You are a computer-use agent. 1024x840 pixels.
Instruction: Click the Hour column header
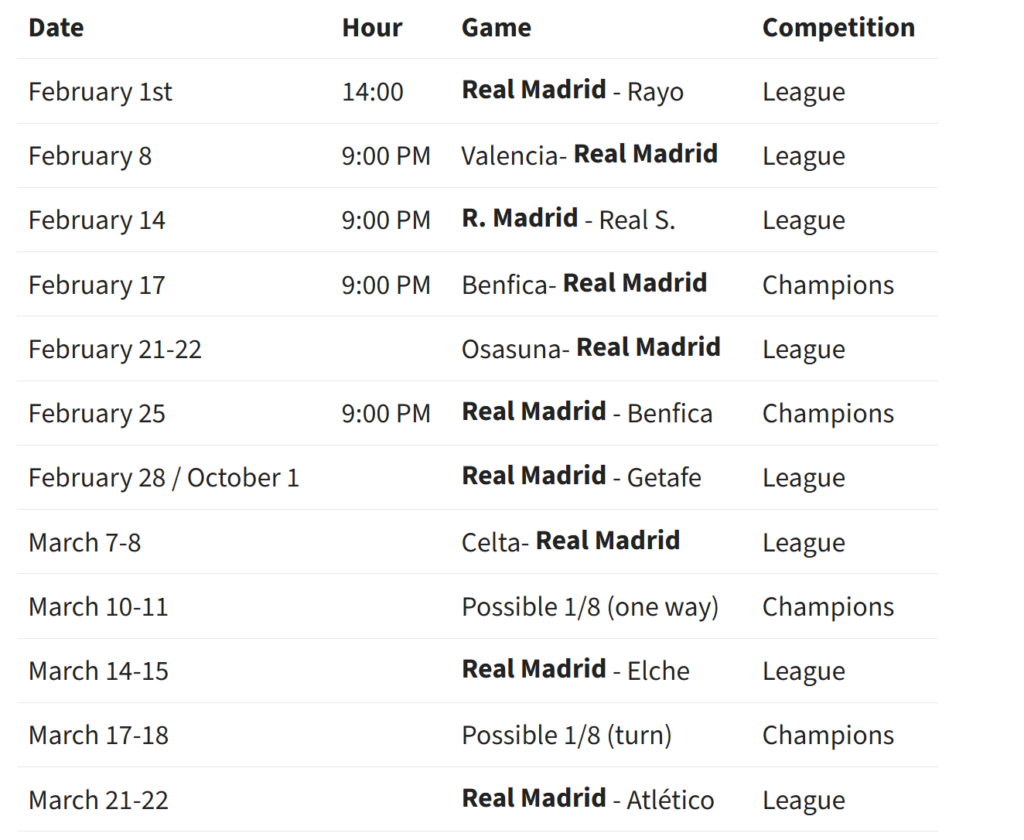click(x=372, y=28)
